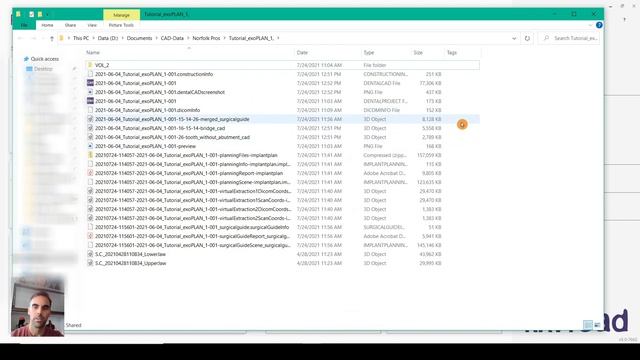Select the S.C._20210428110834_UpperJaw file icon

90,263
